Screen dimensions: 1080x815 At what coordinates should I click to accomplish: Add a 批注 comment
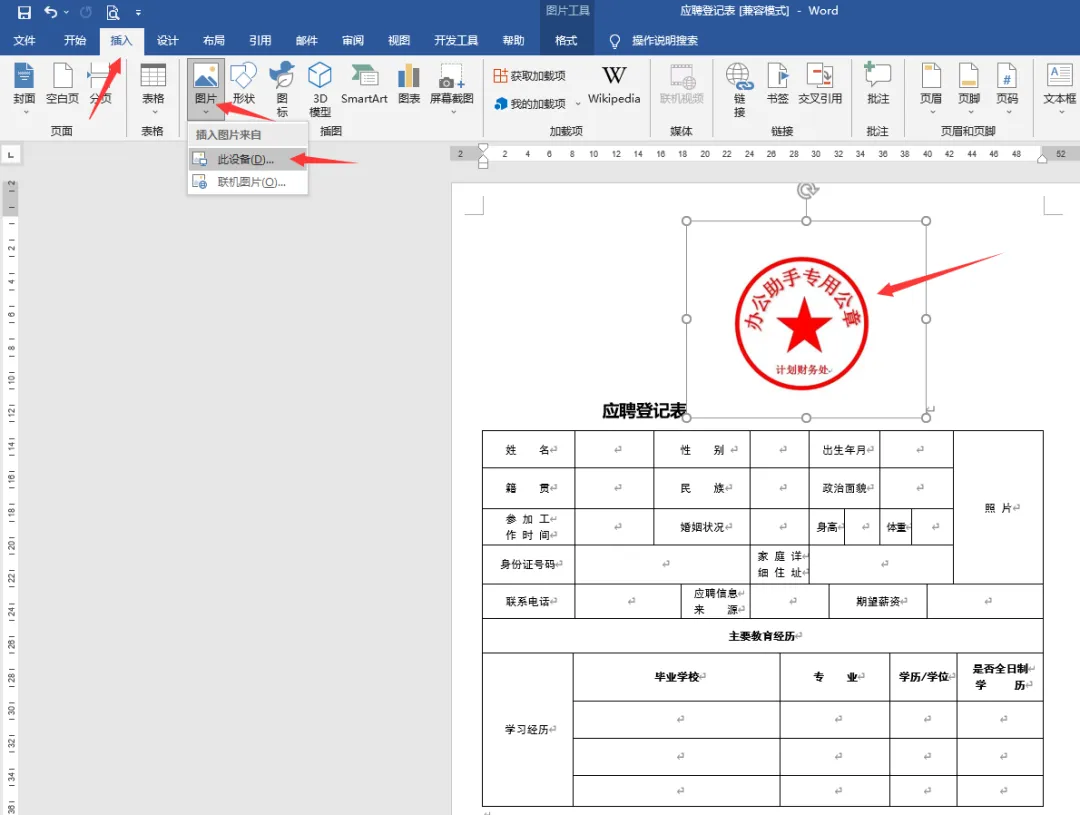coord(878,84)
